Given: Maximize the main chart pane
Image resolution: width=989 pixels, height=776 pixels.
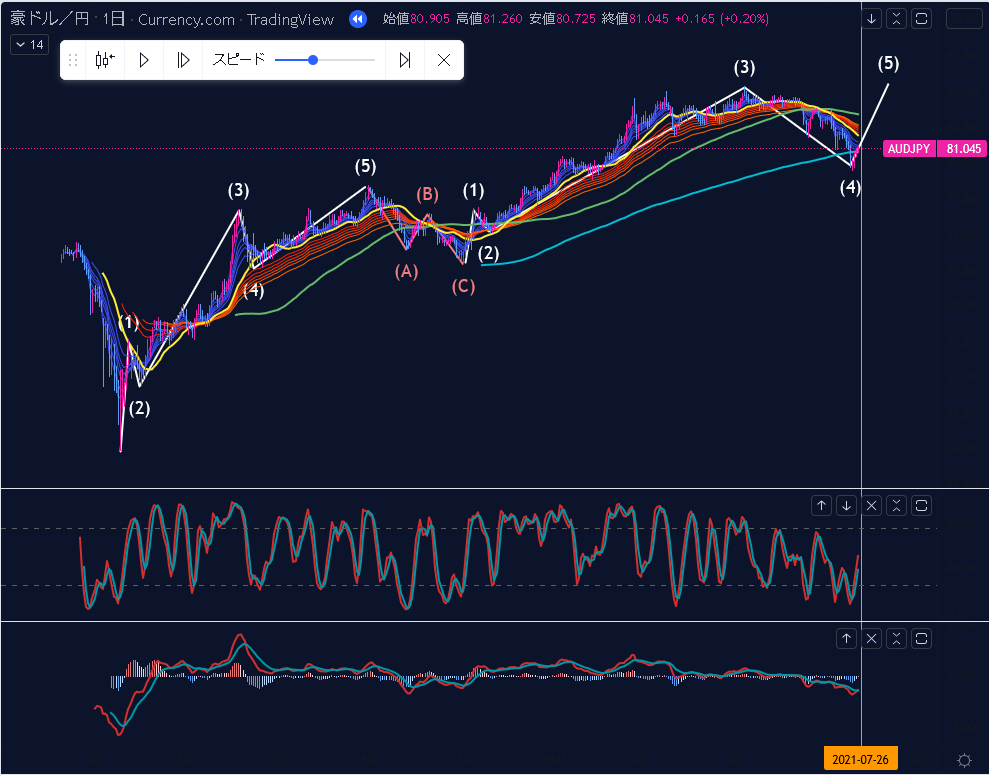Looking at the screenshot, I should click(x=922, y=19).
